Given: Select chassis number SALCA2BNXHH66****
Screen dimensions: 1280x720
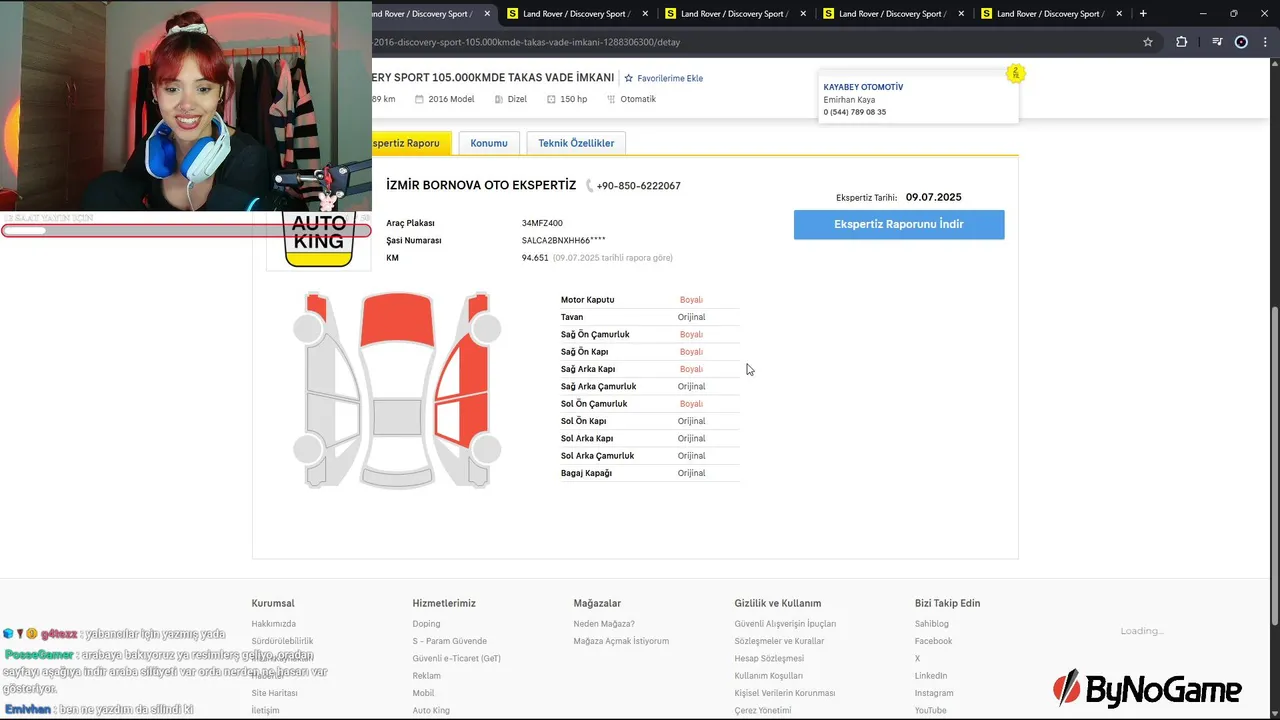Looking at the screenshot, I should [x=563, y=240].
